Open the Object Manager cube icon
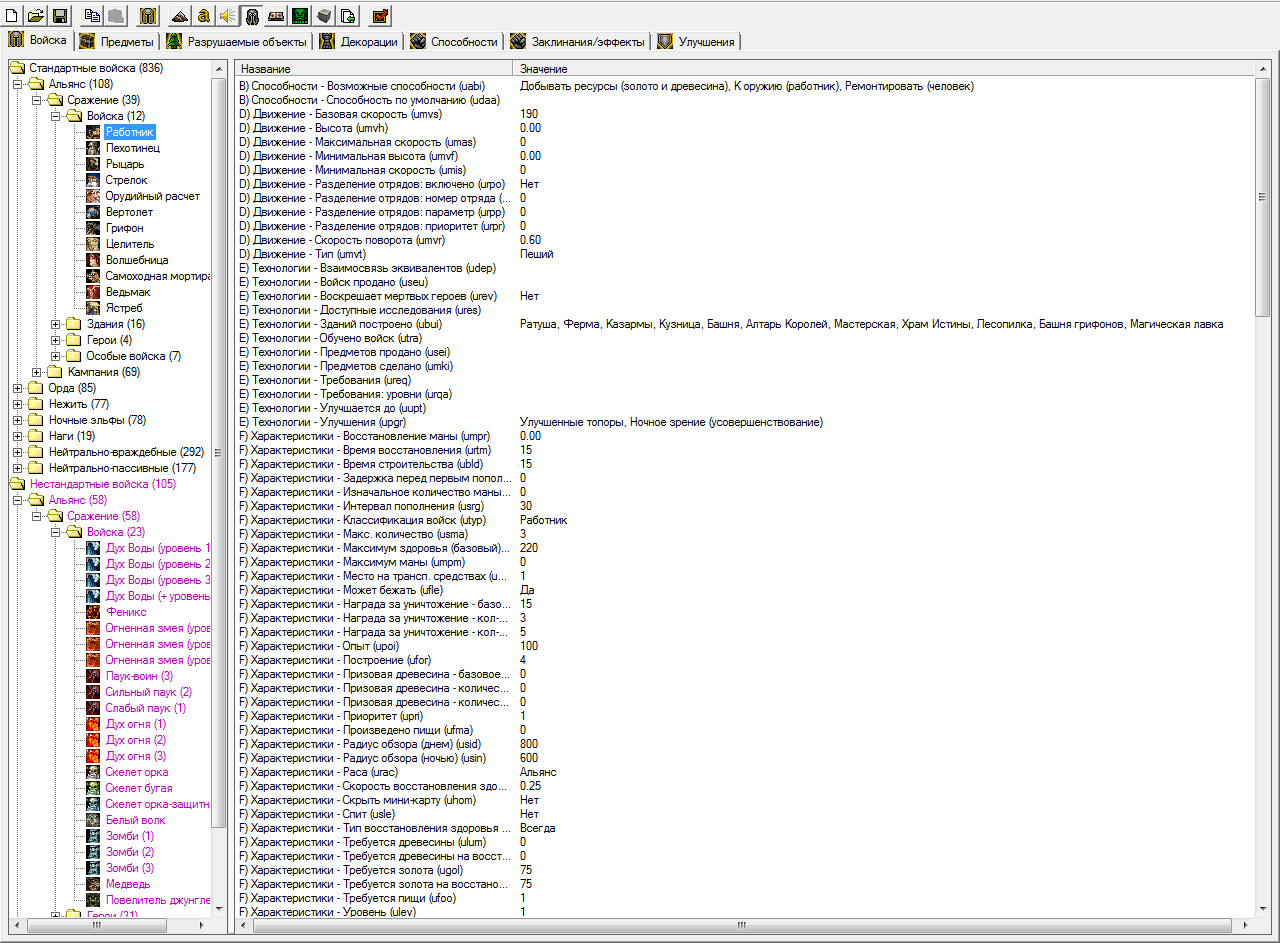Image resolution: width=1280 pixels, height=943 pixels. pyautogui.click(x=323, y=15)
